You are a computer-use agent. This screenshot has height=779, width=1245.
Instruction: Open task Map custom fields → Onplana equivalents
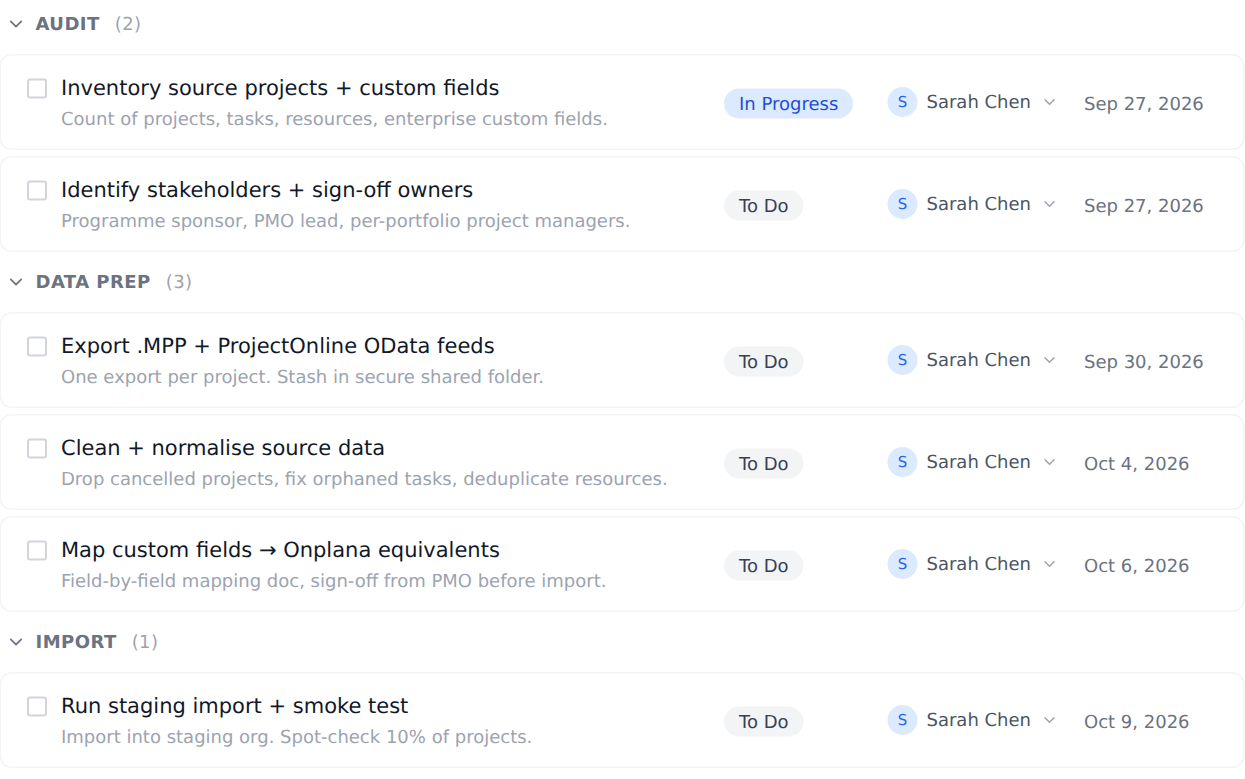(280, 550)
